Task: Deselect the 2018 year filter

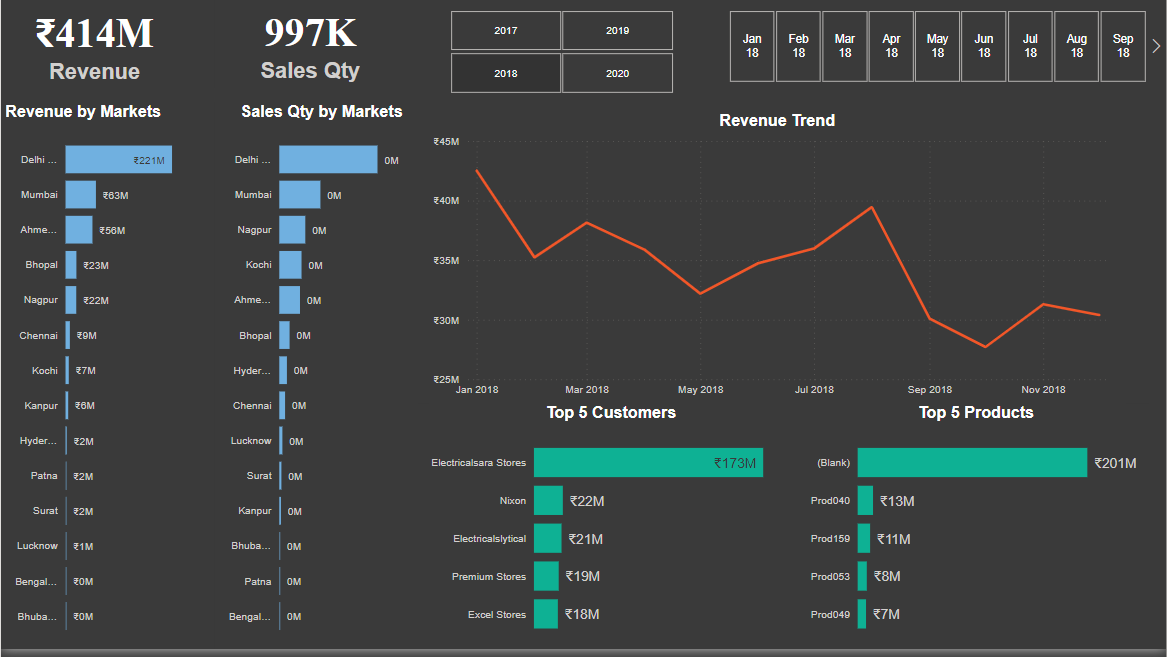Action: coord(505,72)
